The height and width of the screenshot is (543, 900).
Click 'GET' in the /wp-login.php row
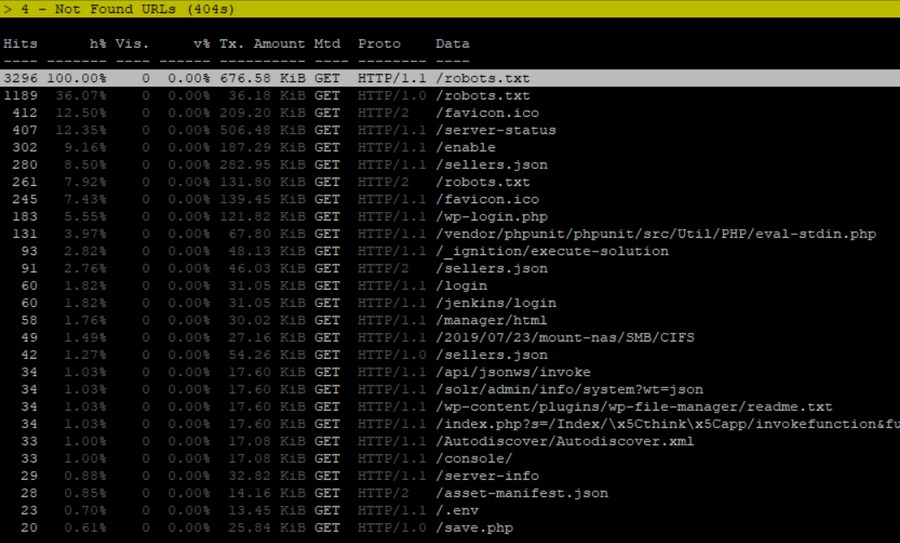tap(327, 216)
